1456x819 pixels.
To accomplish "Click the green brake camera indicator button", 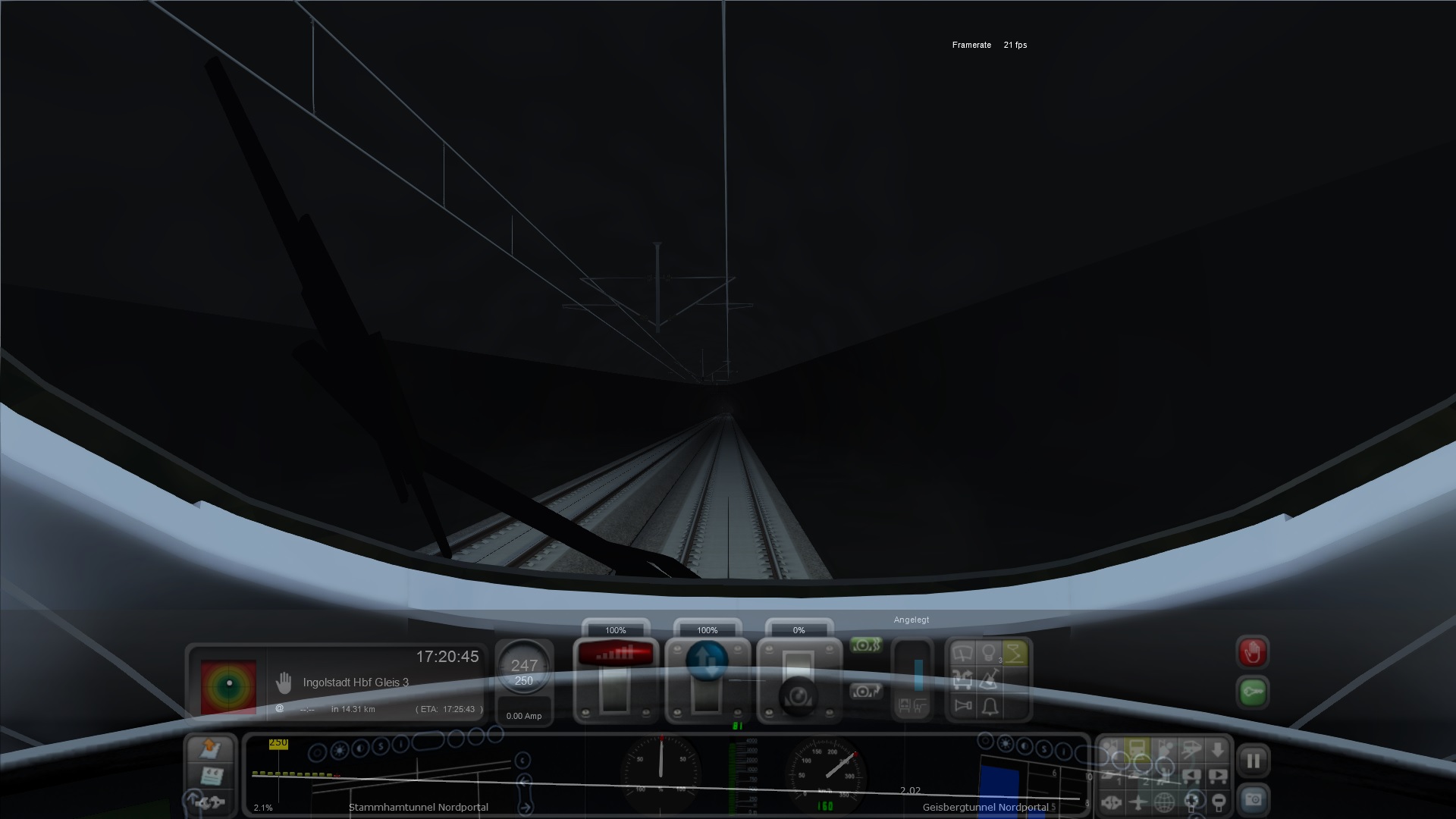I will (865, 645).
